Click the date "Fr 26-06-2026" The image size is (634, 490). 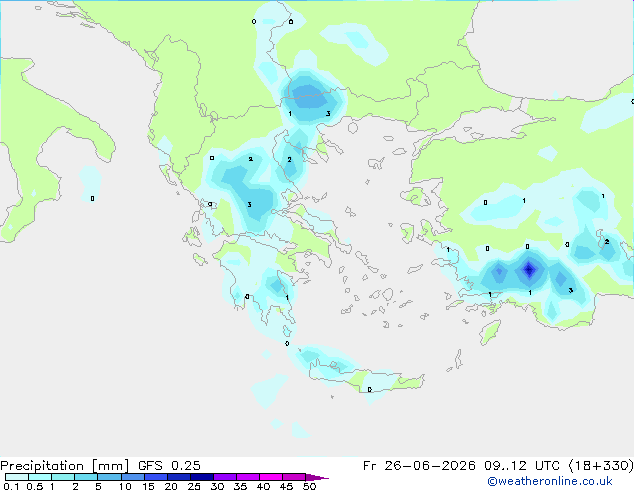pos(419,466)
